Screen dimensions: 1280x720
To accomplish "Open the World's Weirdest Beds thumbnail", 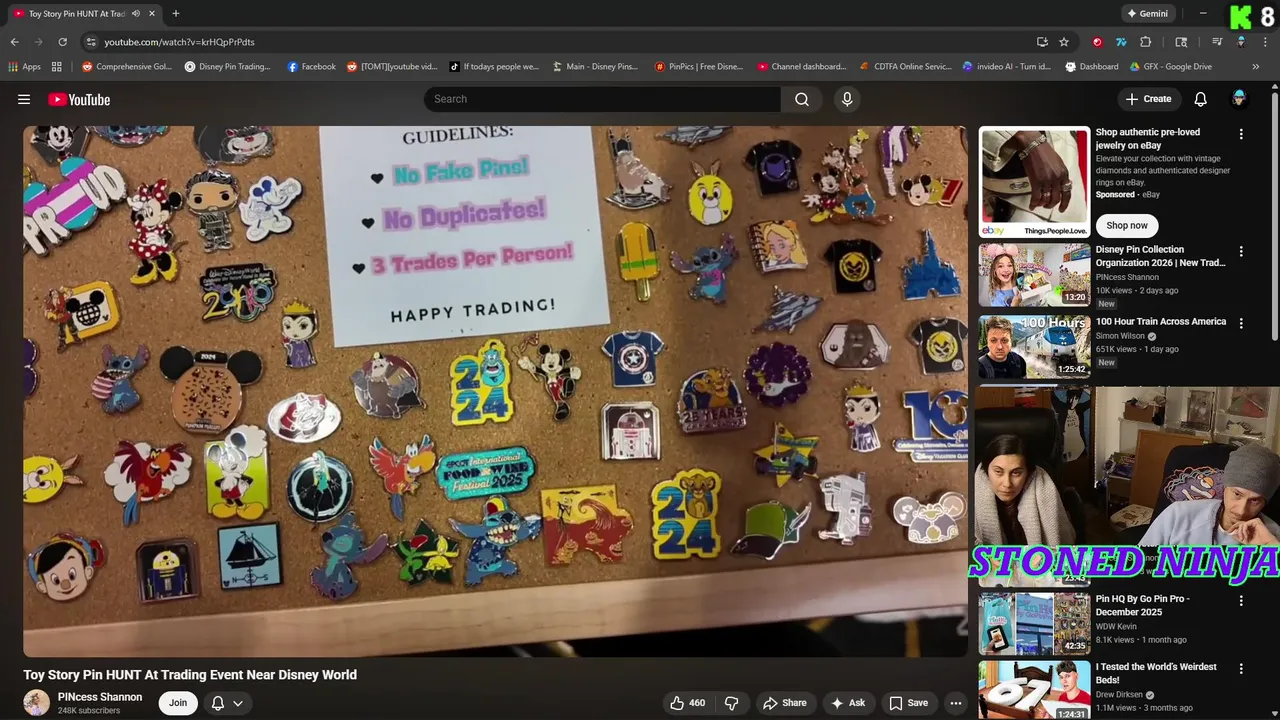I will (x=1034, y=690).
